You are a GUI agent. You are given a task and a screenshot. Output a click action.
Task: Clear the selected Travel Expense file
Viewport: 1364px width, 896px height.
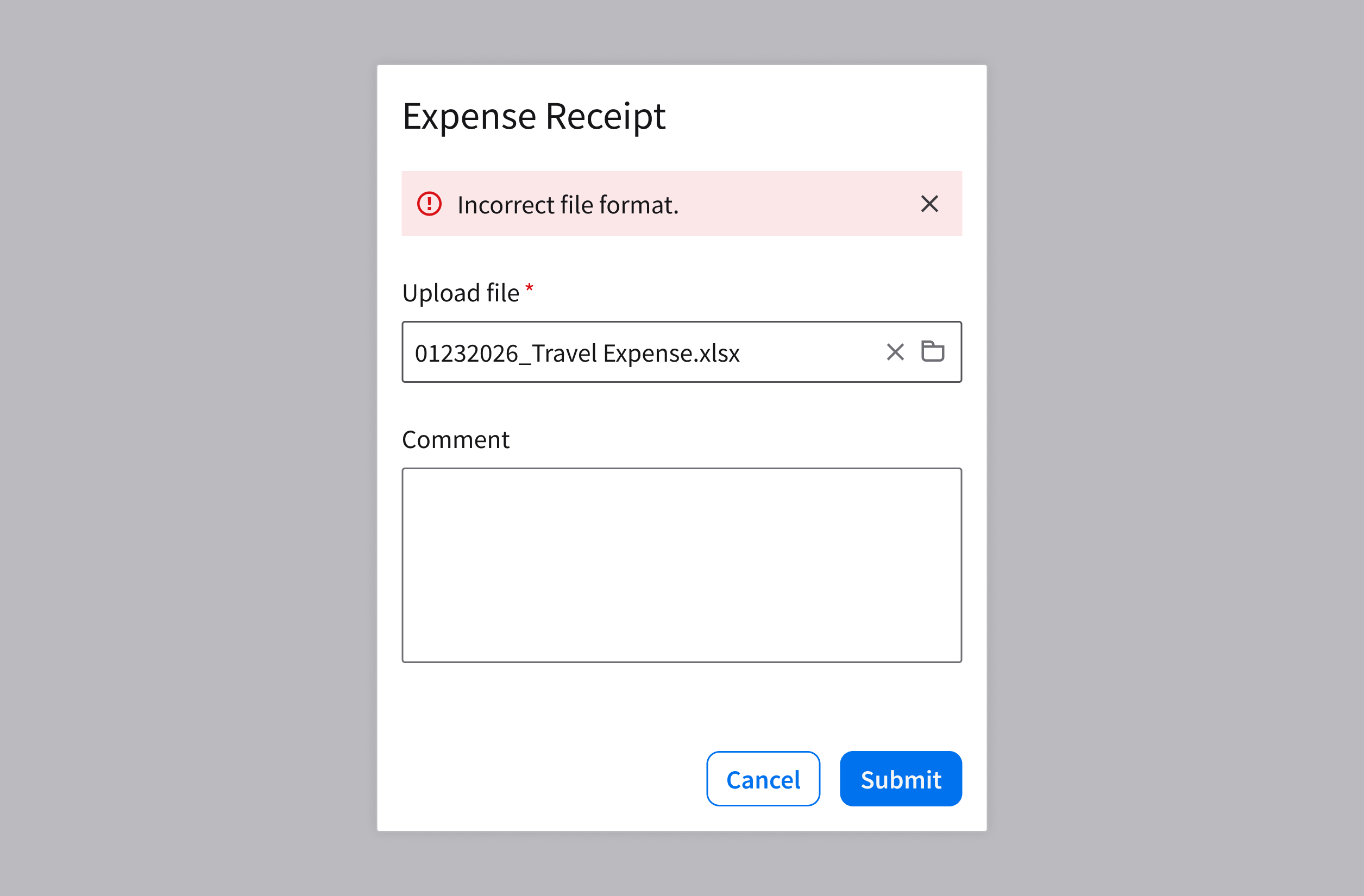pyautogui.click(x=895, y=352)
